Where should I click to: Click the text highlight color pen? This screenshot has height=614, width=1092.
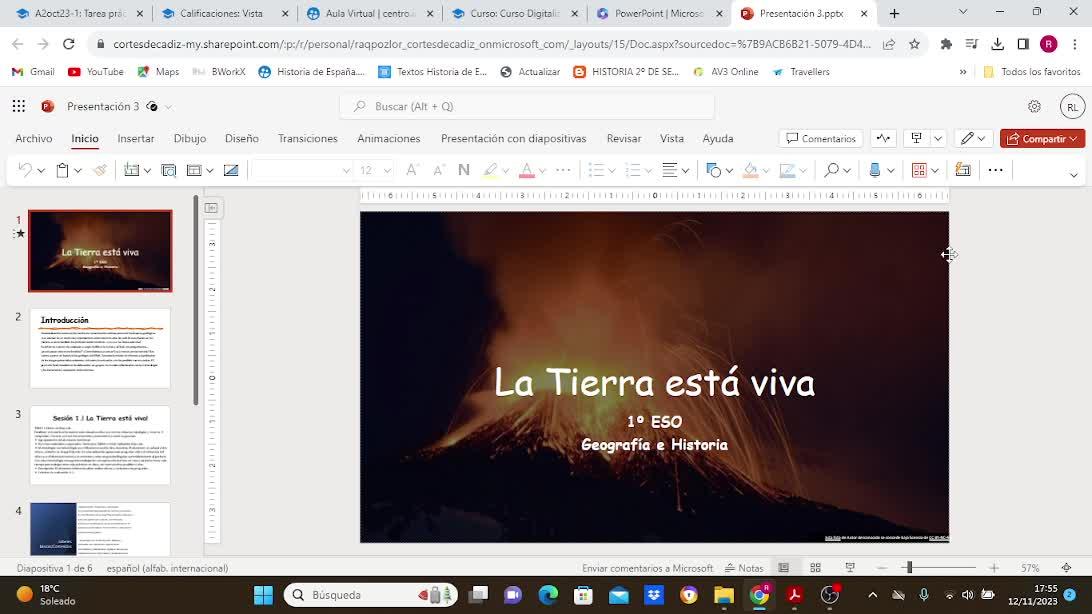(x=490, y=170)
